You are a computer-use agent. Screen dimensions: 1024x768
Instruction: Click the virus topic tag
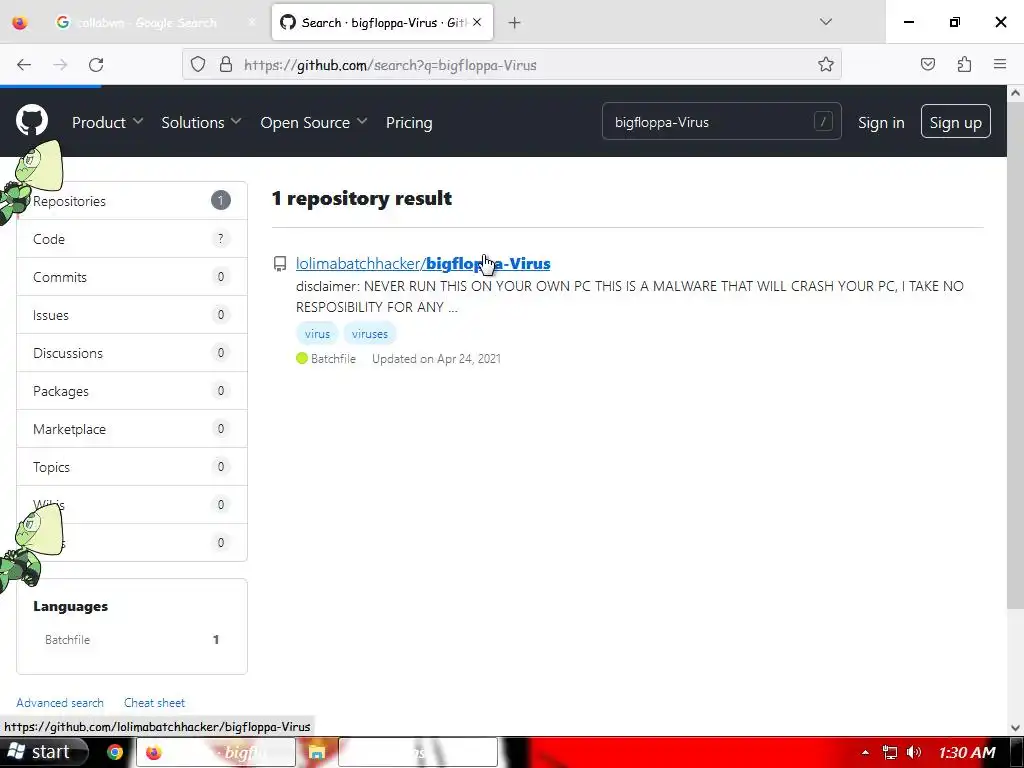(x=317, y=334)
